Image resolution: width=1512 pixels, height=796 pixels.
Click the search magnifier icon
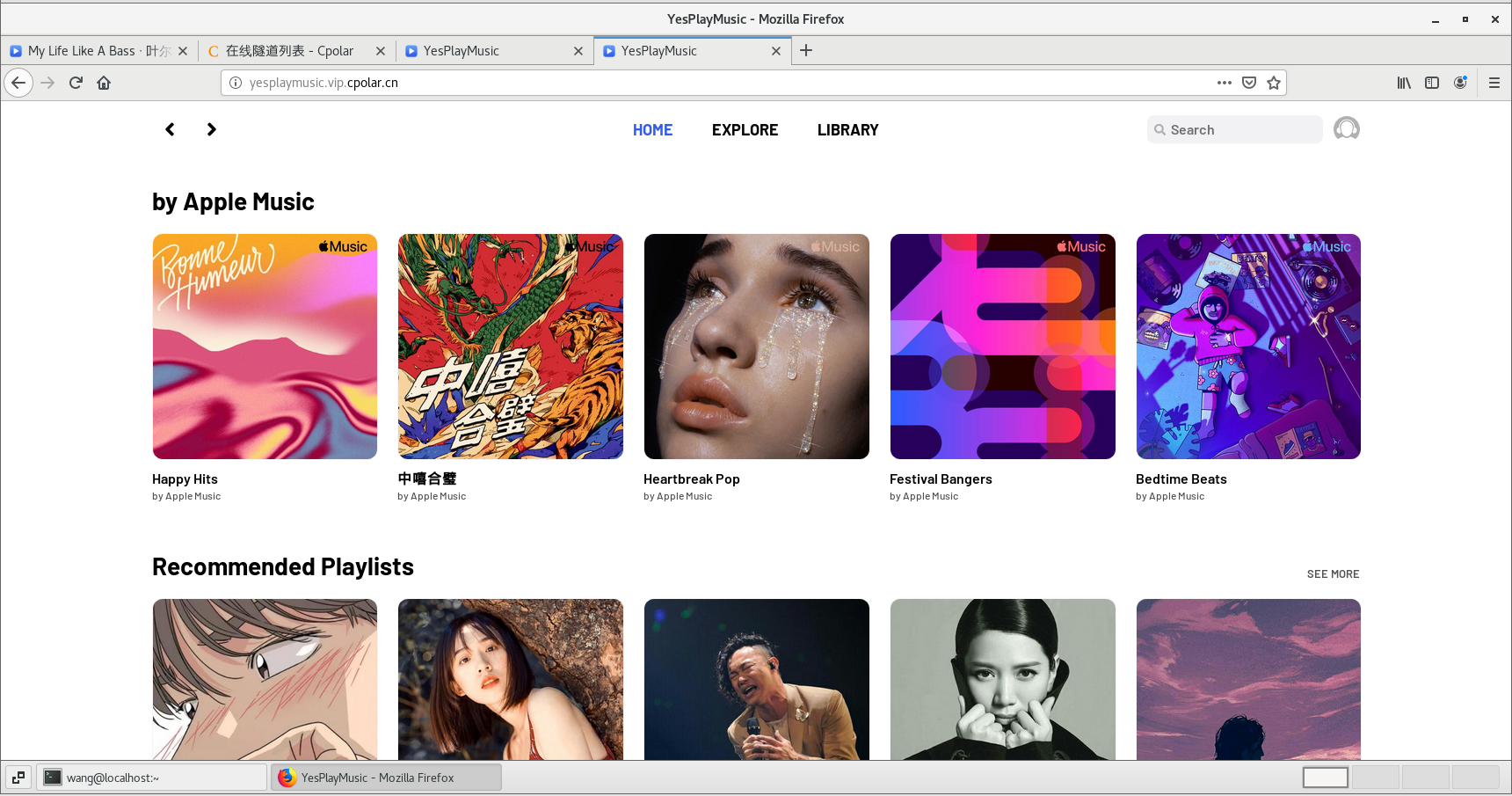pos(1160,130)
